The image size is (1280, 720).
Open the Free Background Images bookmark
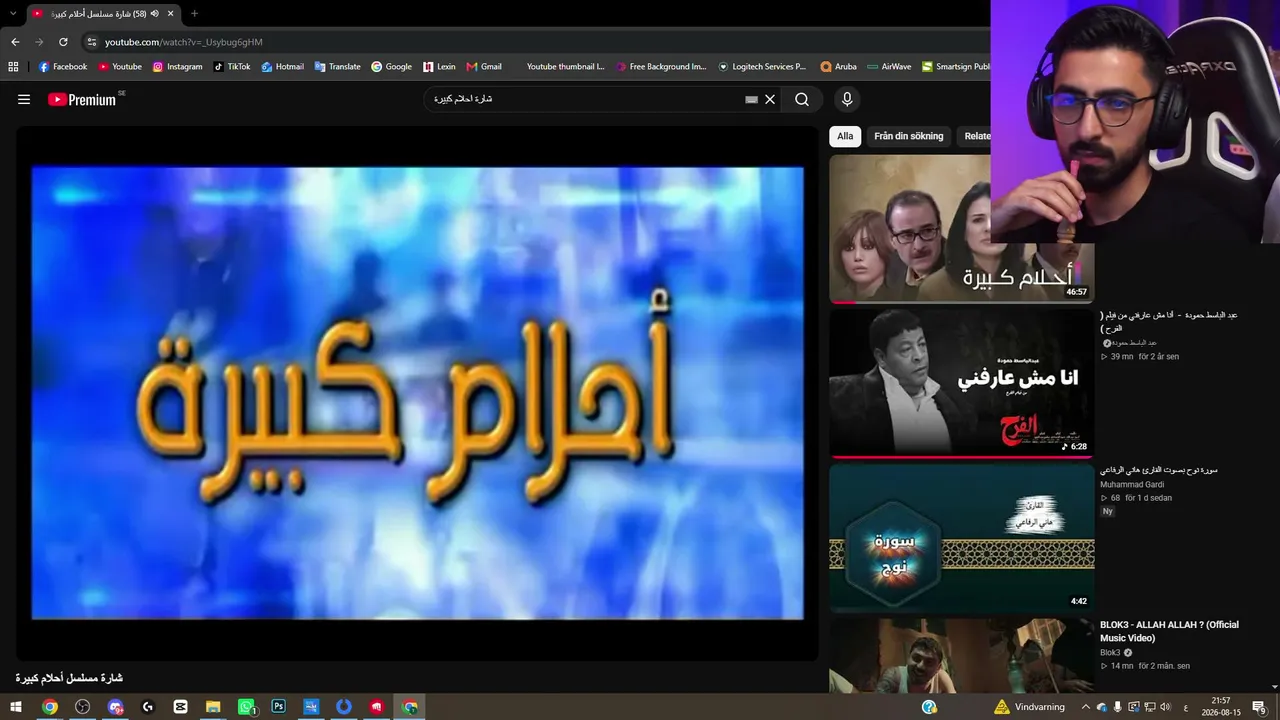coord(661,67)
